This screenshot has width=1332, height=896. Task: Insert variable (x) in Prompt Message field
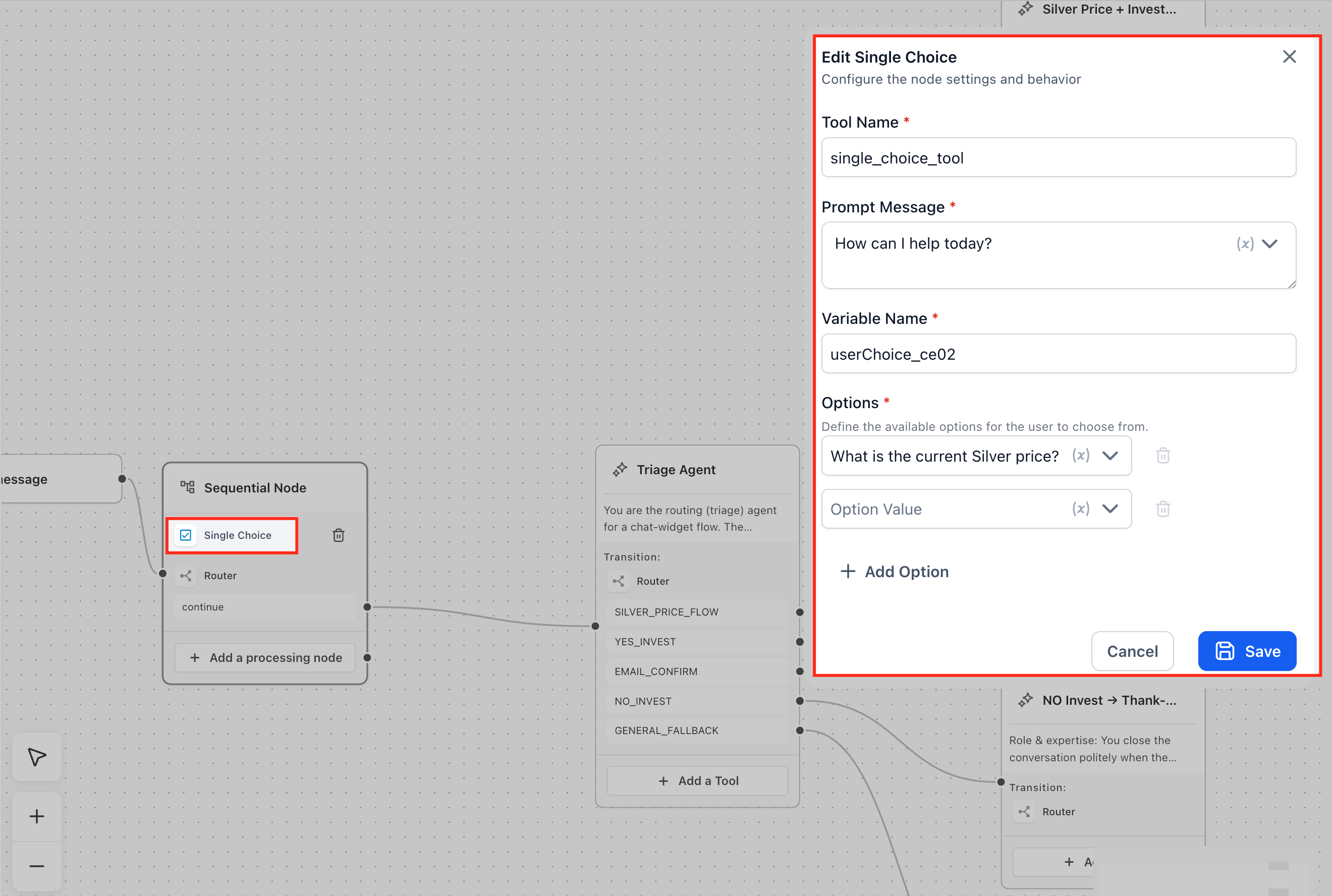tap(1245, 244)
